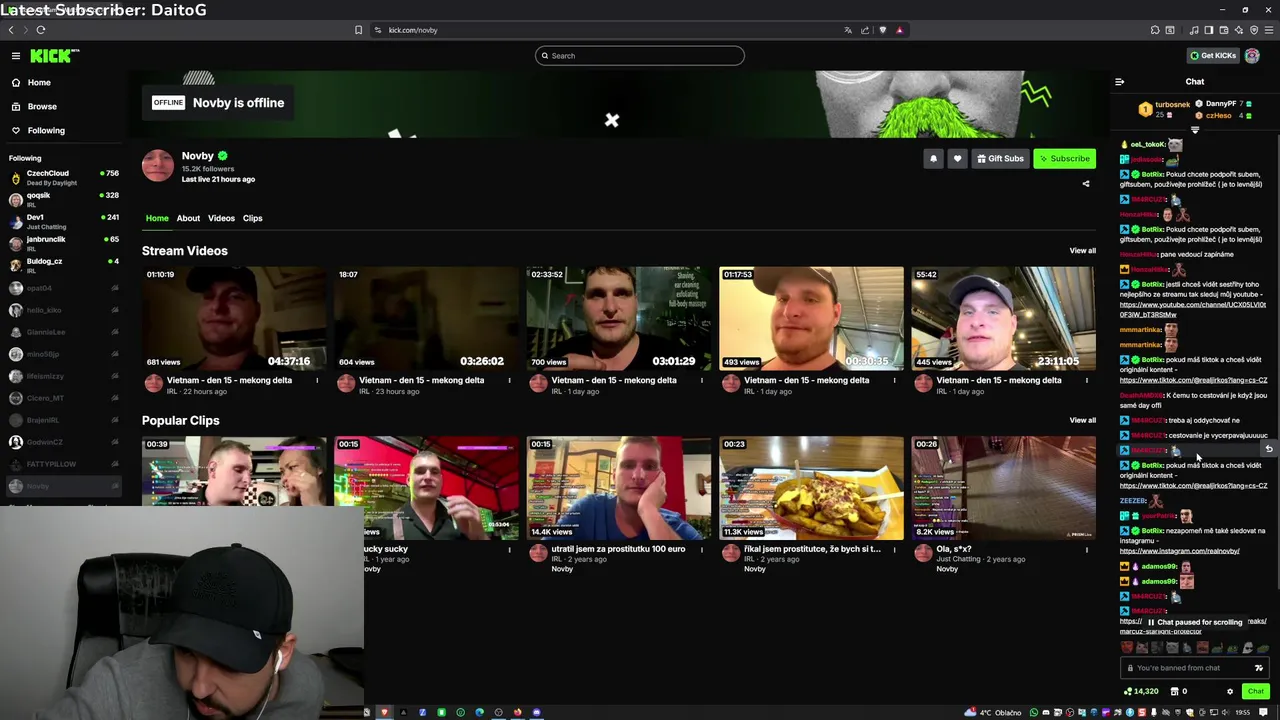Open options menu for 'Ola, s*x?' clip

[x=1086, y=549]
